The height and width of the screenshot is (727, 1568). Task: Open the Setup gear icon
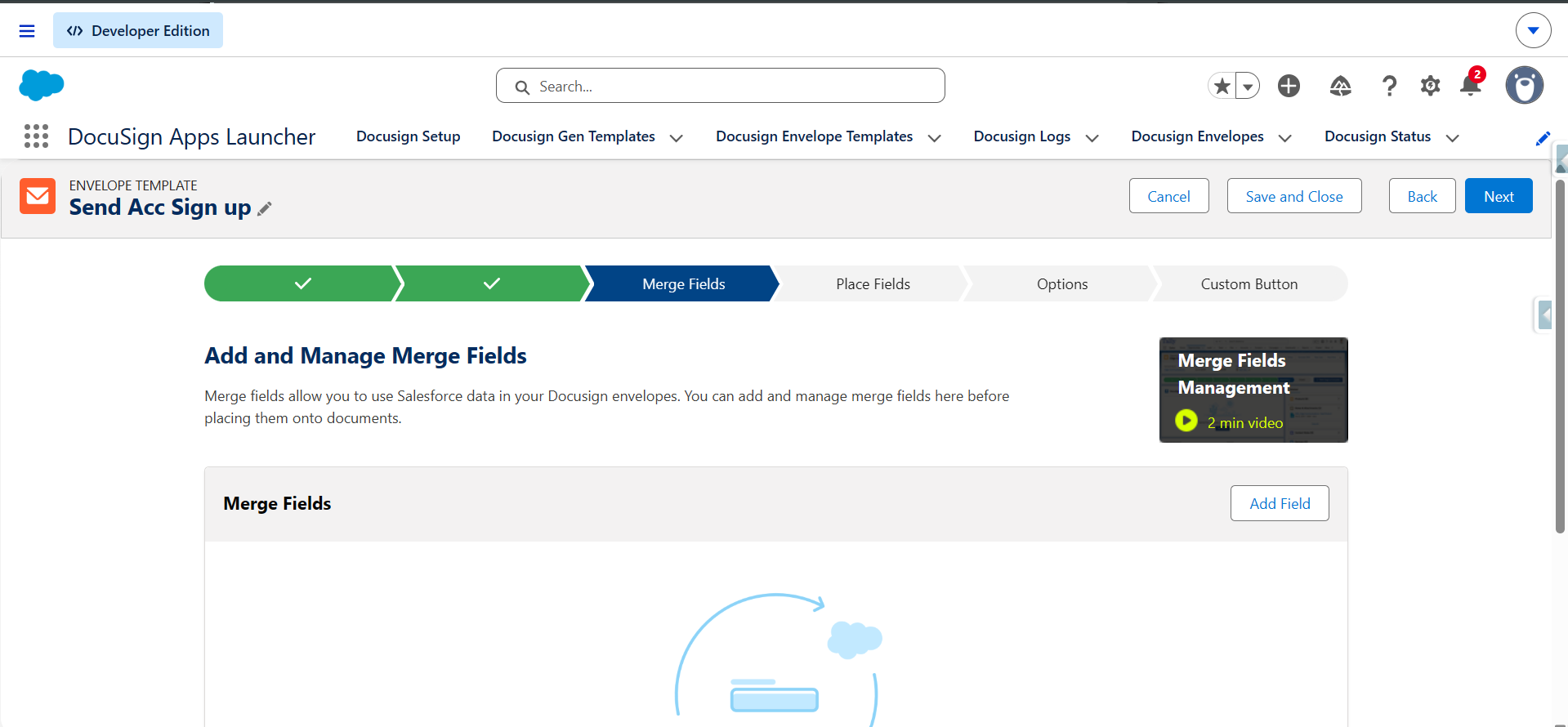click(1430, 86)
